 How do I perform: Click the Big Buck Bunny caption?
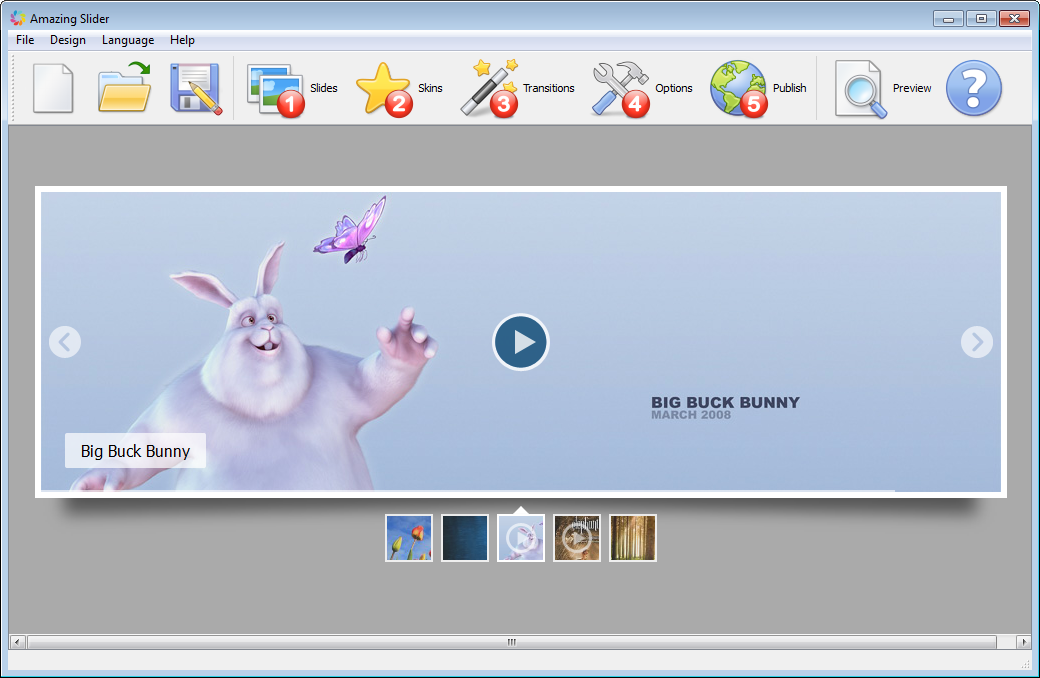pyautogui.click(x=135, y=451)
